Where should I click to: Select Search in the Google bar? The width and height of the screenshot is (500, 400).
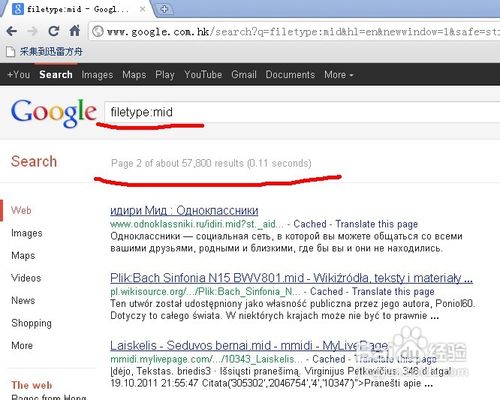56,74
